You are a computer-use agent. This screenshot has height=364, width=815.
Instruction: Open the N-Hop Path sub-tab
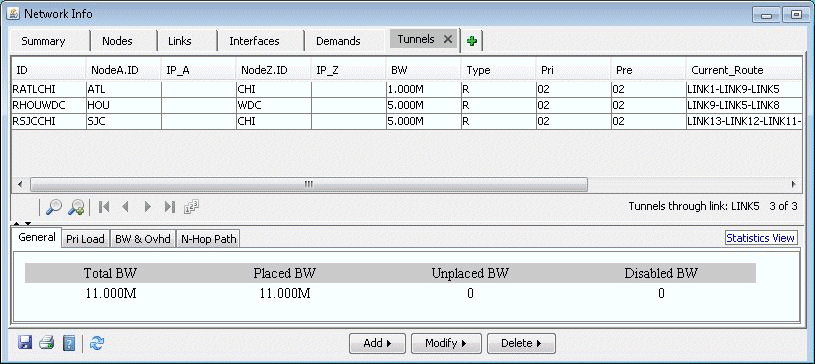coord(208,239)
